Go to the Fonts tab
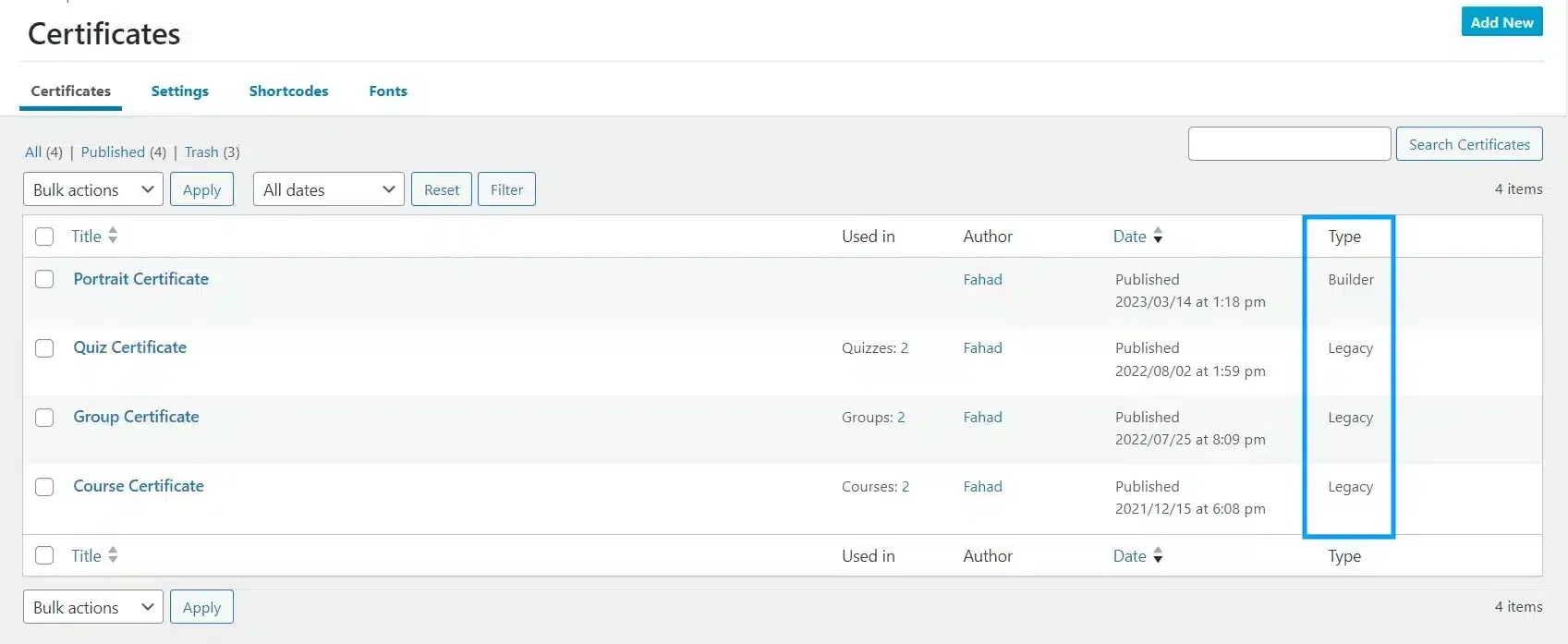 (387, 91)
